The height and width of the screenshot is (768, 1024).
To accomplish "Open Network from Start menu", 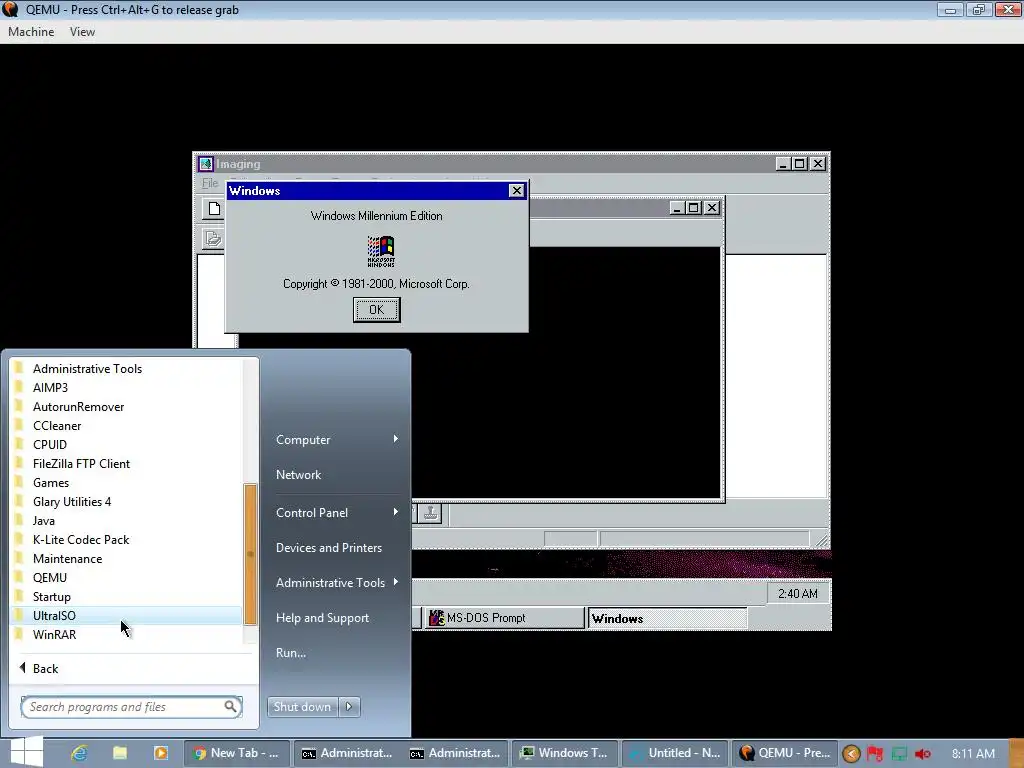I will 298,475.
